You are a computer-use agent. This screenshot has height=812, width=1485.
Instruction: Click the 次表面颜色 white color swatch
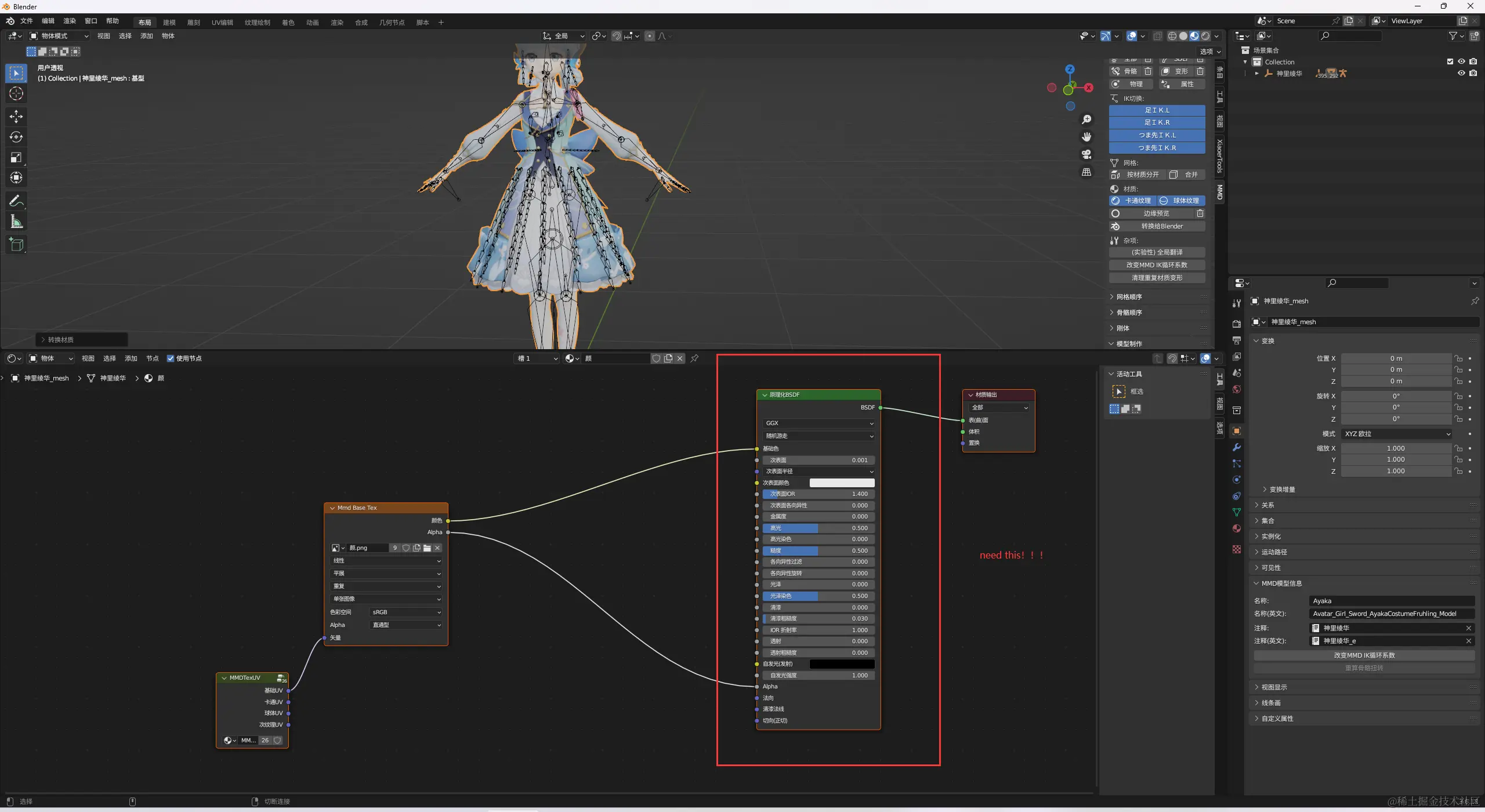[841, 483]
